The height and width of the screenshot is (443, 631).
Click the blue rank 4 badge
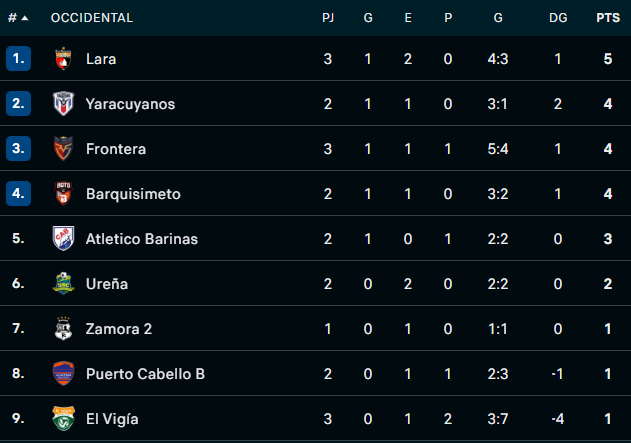click(x=19, y=194)
